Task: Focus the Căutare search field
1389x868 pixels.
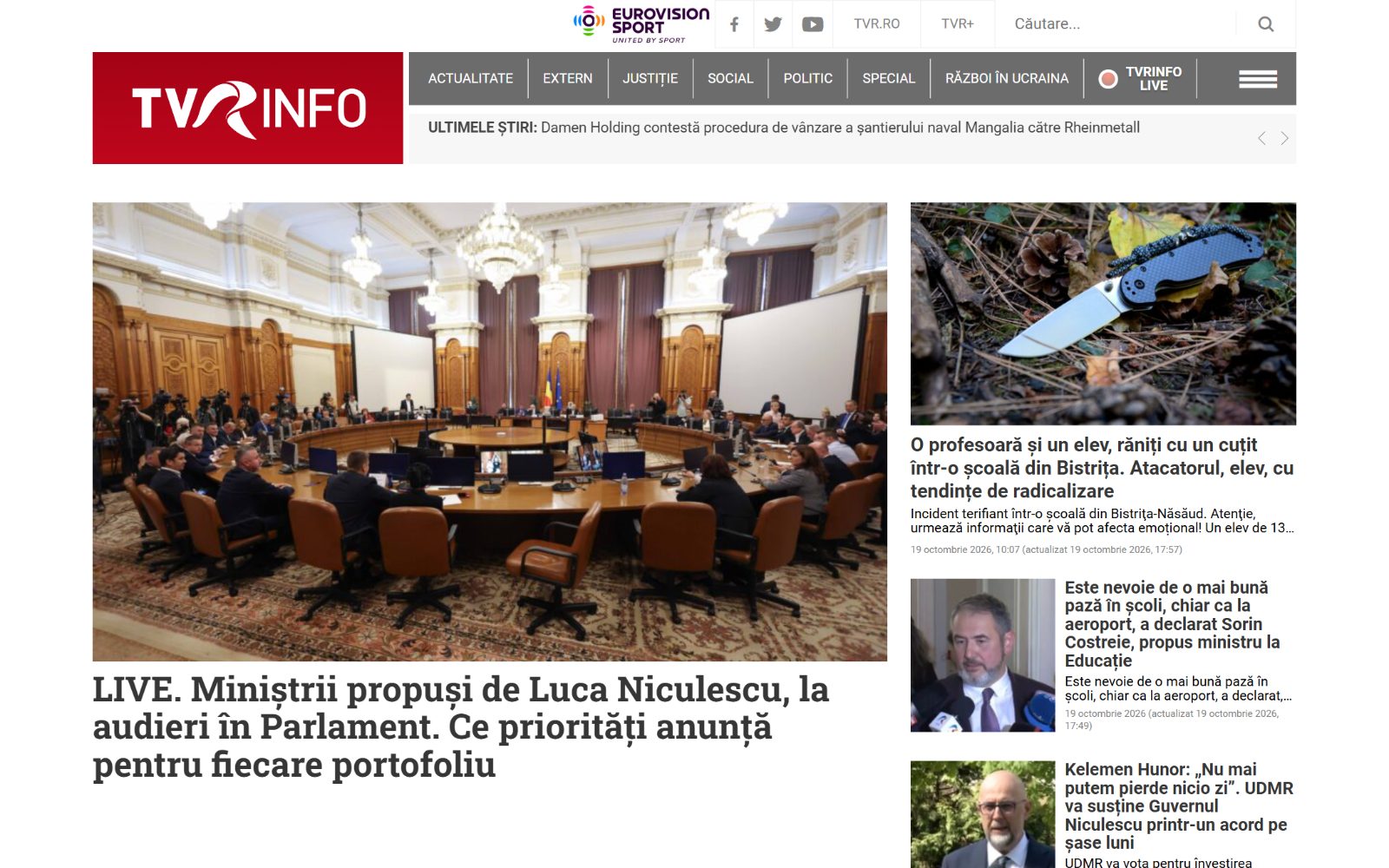Action: tap(1120, 24)
